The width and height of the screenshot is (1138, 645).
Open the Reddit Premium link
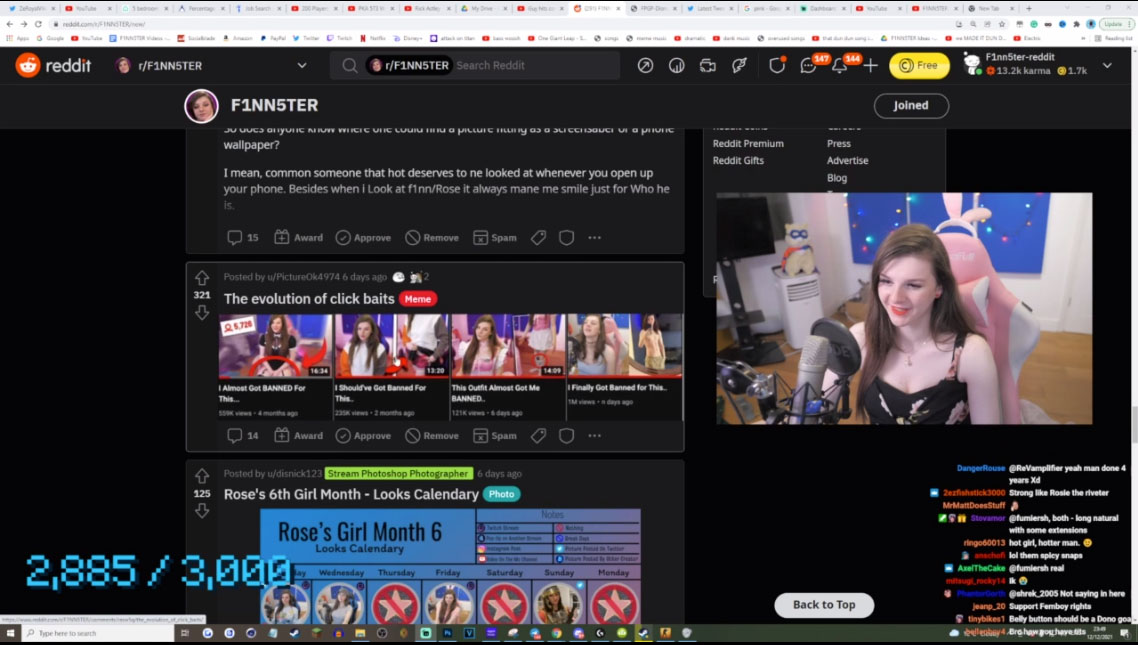[748, 144]
